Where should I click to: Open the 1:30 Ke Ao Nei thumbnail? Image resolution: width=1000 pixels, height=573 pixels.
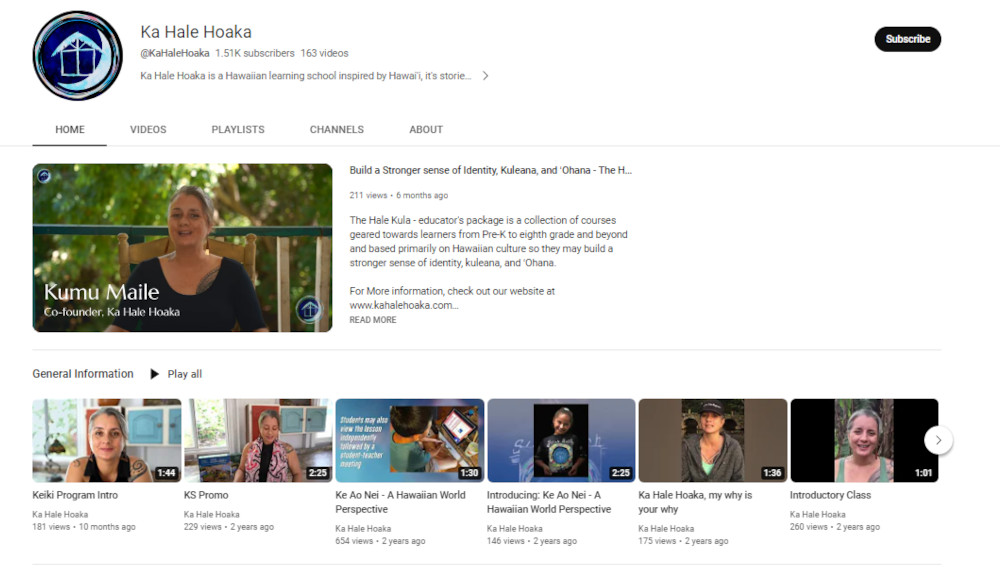tap(409, 440)
